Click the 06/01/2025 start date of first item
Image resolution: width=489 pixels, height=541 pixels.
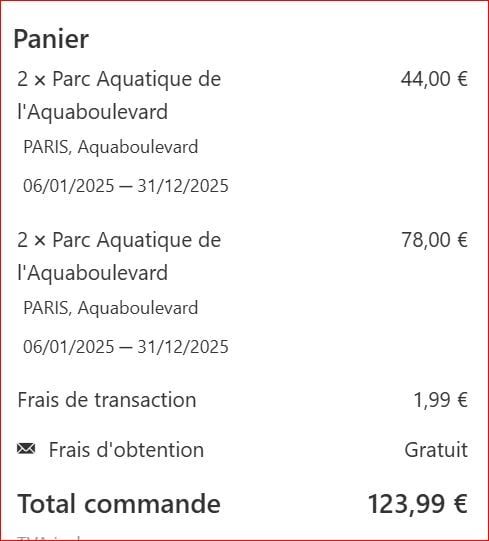click(68, 186)
